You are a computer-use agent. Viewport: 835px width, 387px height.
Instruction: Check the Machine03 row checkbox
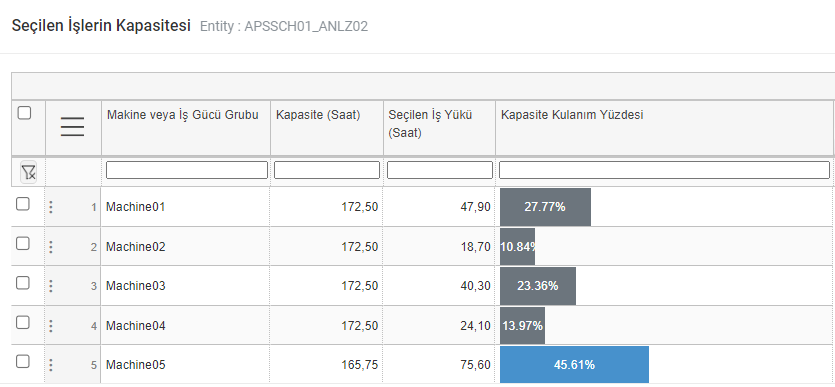click(x=23, y=283)
